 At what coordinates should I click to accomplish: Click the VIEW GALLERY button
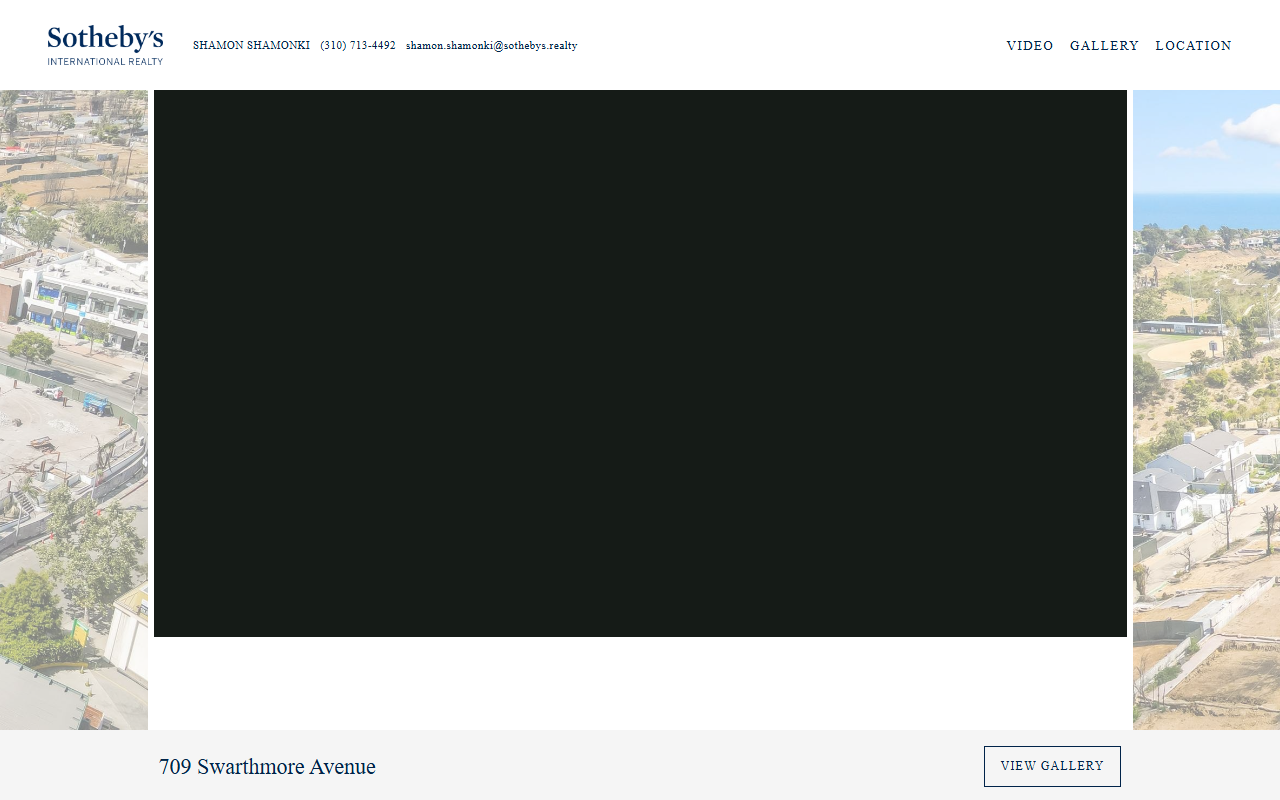1052,766
